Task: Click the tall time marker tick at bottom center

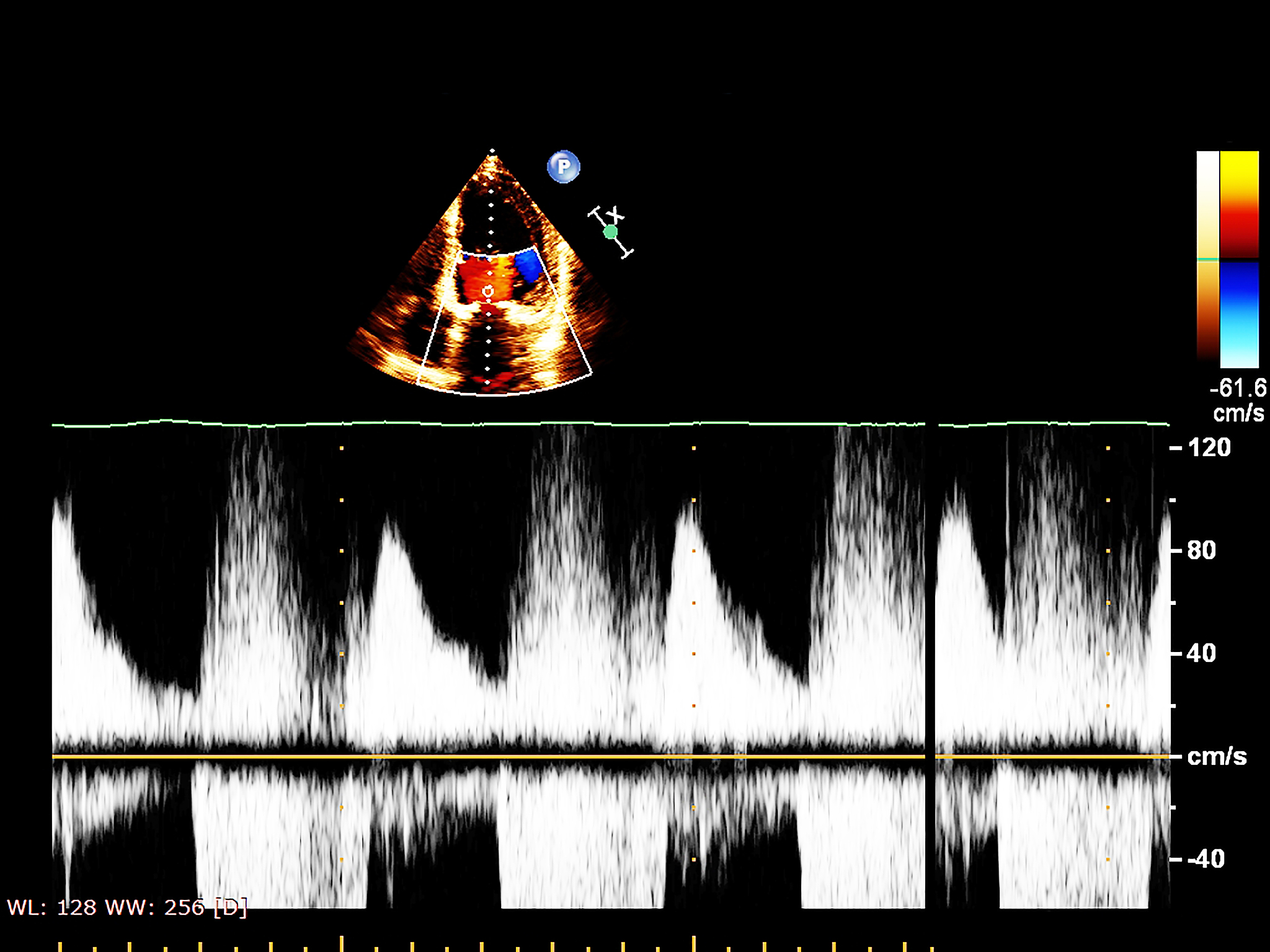Action: coord(694,943)
